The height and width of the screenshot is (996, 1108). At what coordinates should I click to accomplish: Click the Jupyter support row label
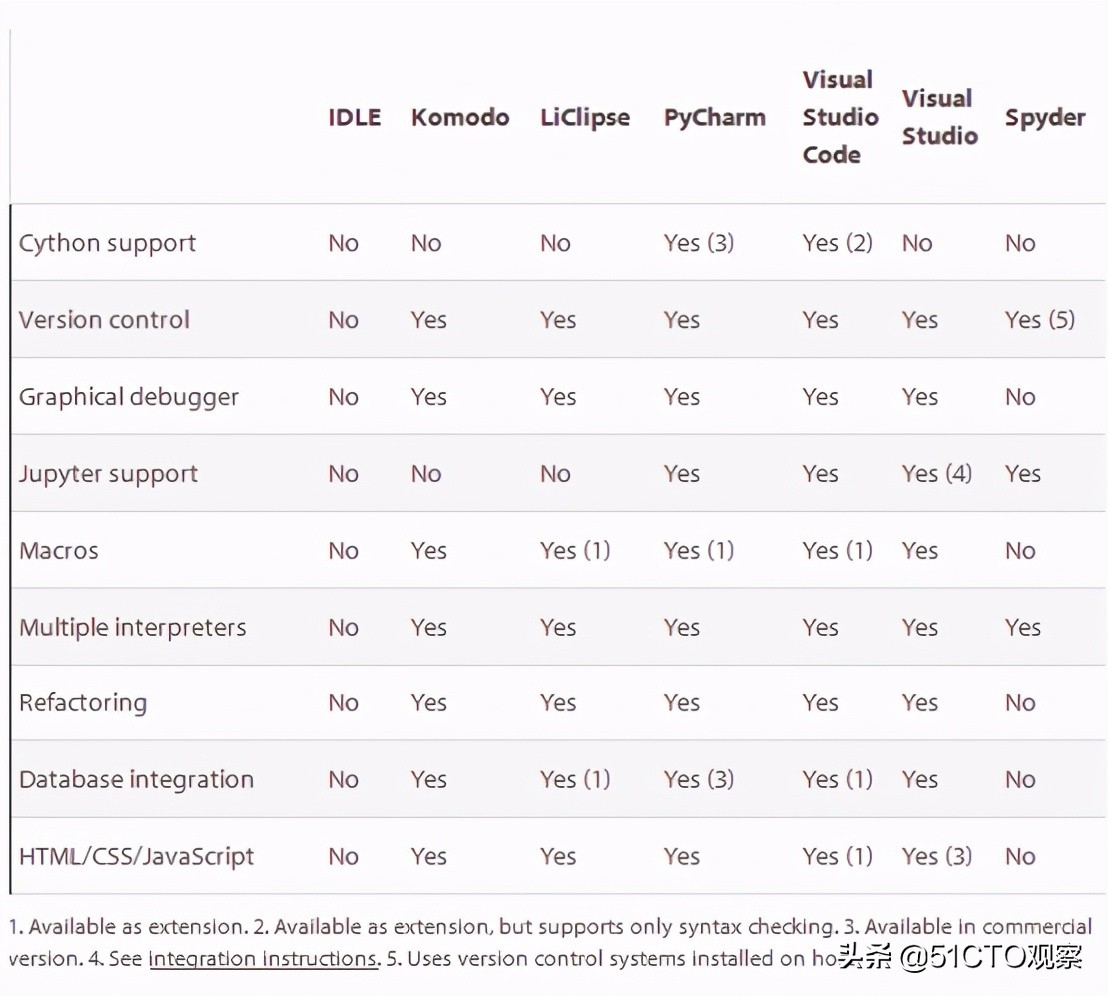pyautogui.click(x=108, y=474)
